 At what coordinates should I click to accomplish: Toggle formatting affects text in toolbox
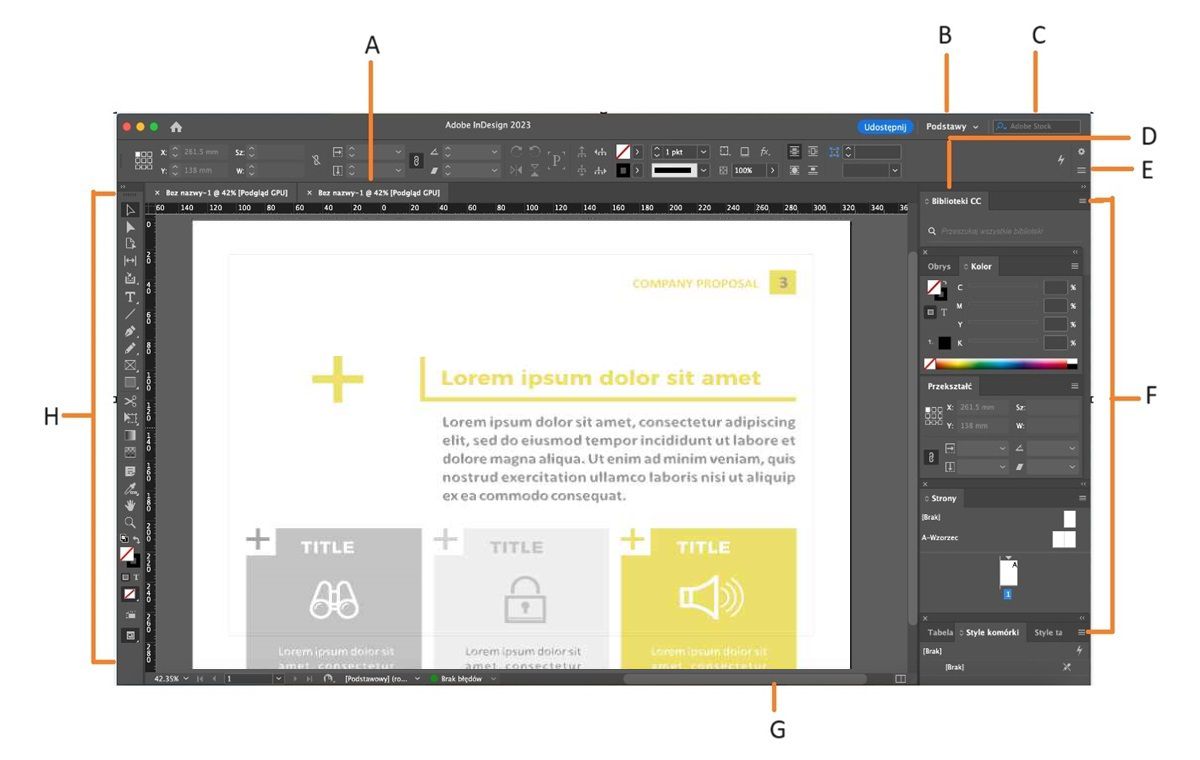(135, 578)
